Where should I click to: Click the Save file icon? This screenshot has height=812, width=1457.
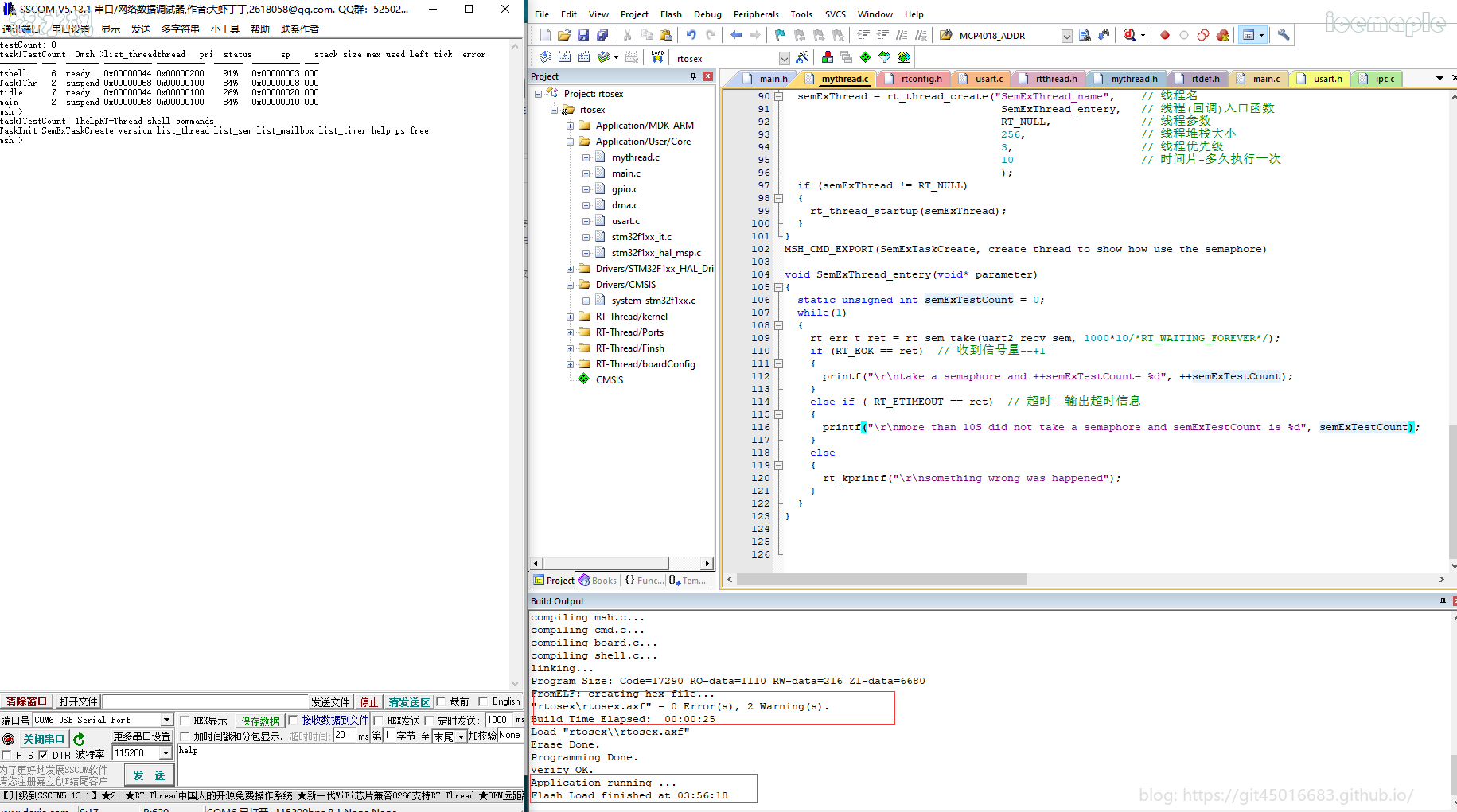click(x=583, y=35)
